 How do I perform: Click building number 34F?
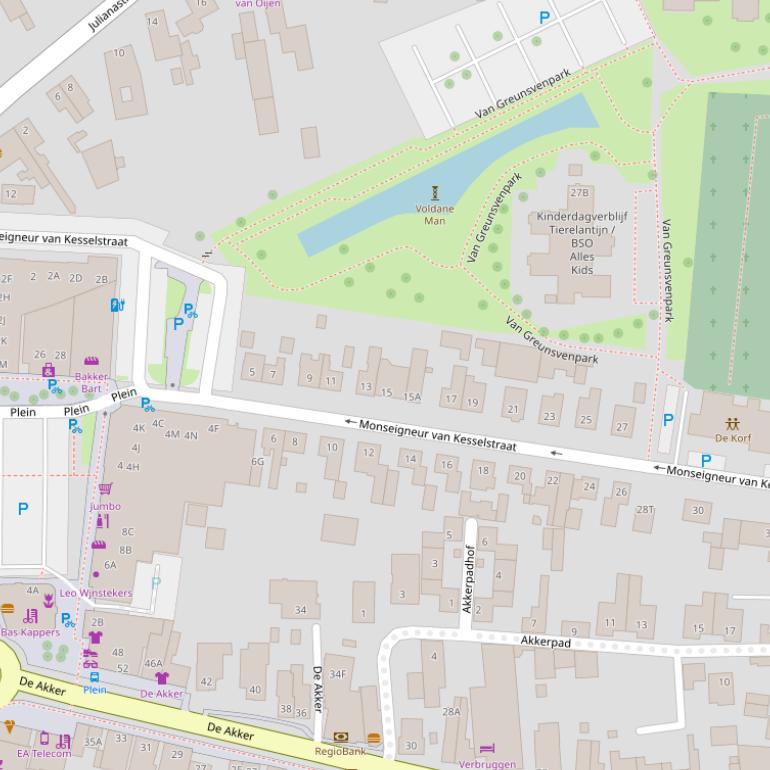click(337, 674)
